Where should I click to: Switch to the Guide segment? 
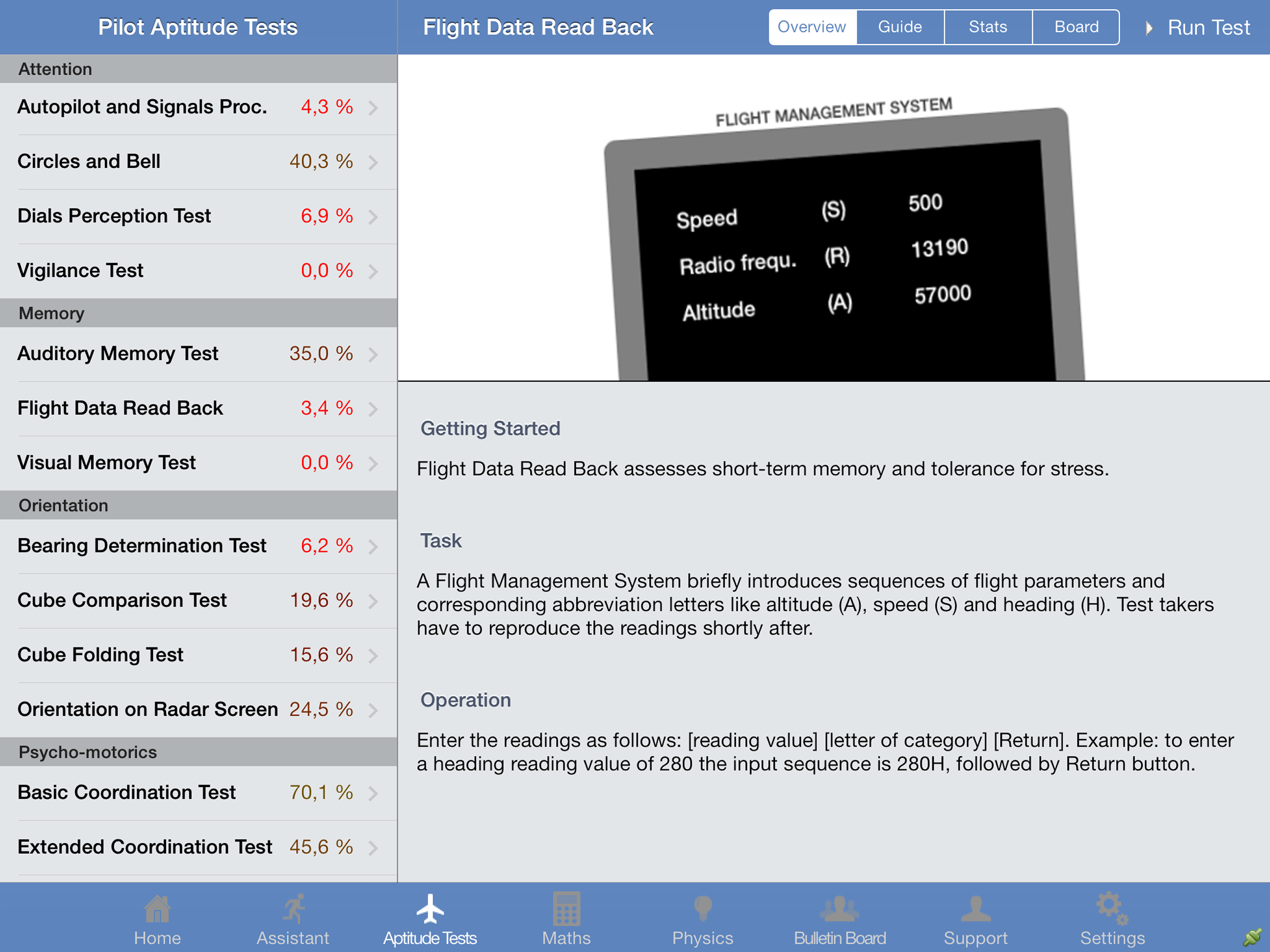900,27
